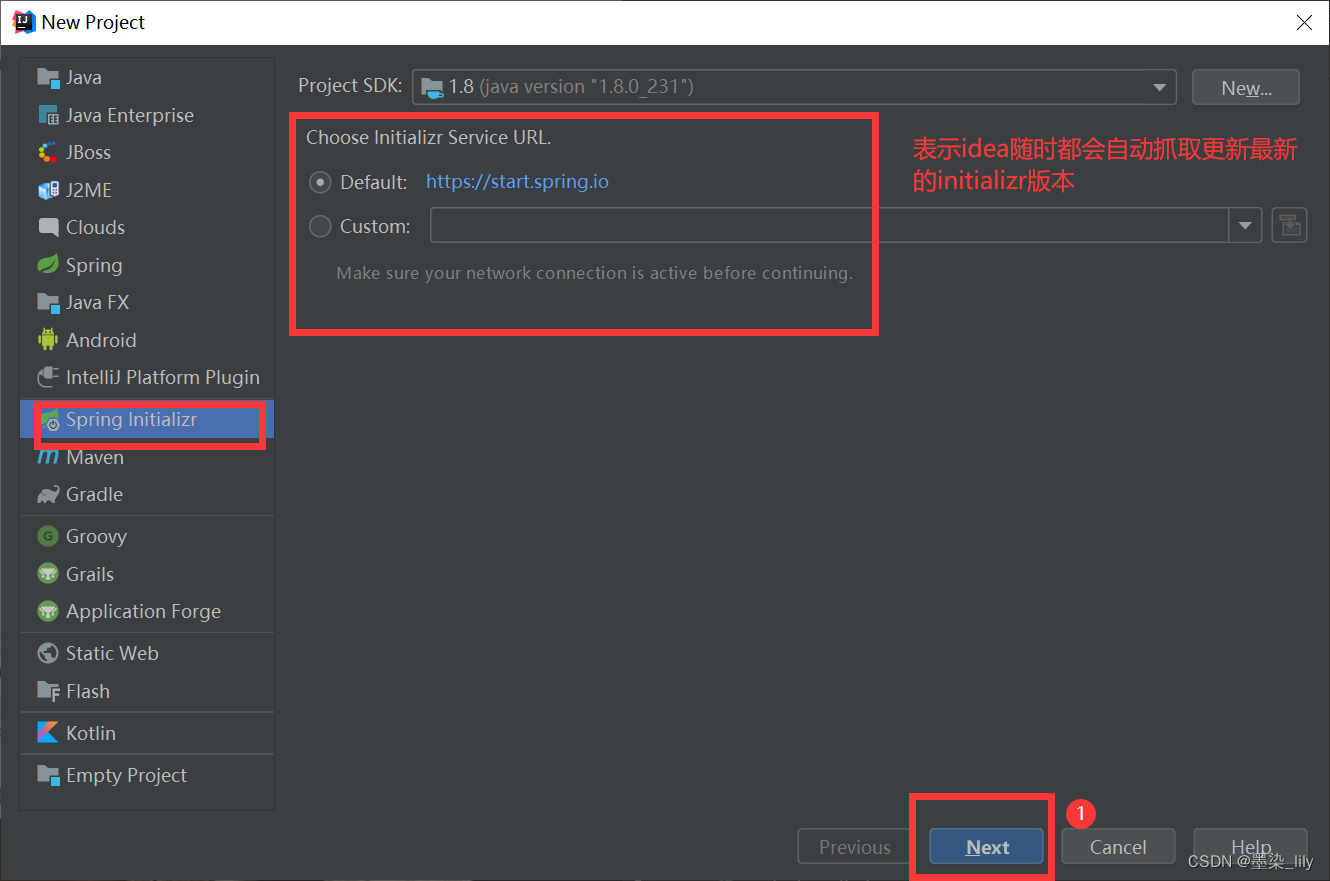This screenshot has height=881, width=1330.
Task: Expand the Custom URL history dropdown arrow
Action: pyautogui.click(x=1245, y=226)
